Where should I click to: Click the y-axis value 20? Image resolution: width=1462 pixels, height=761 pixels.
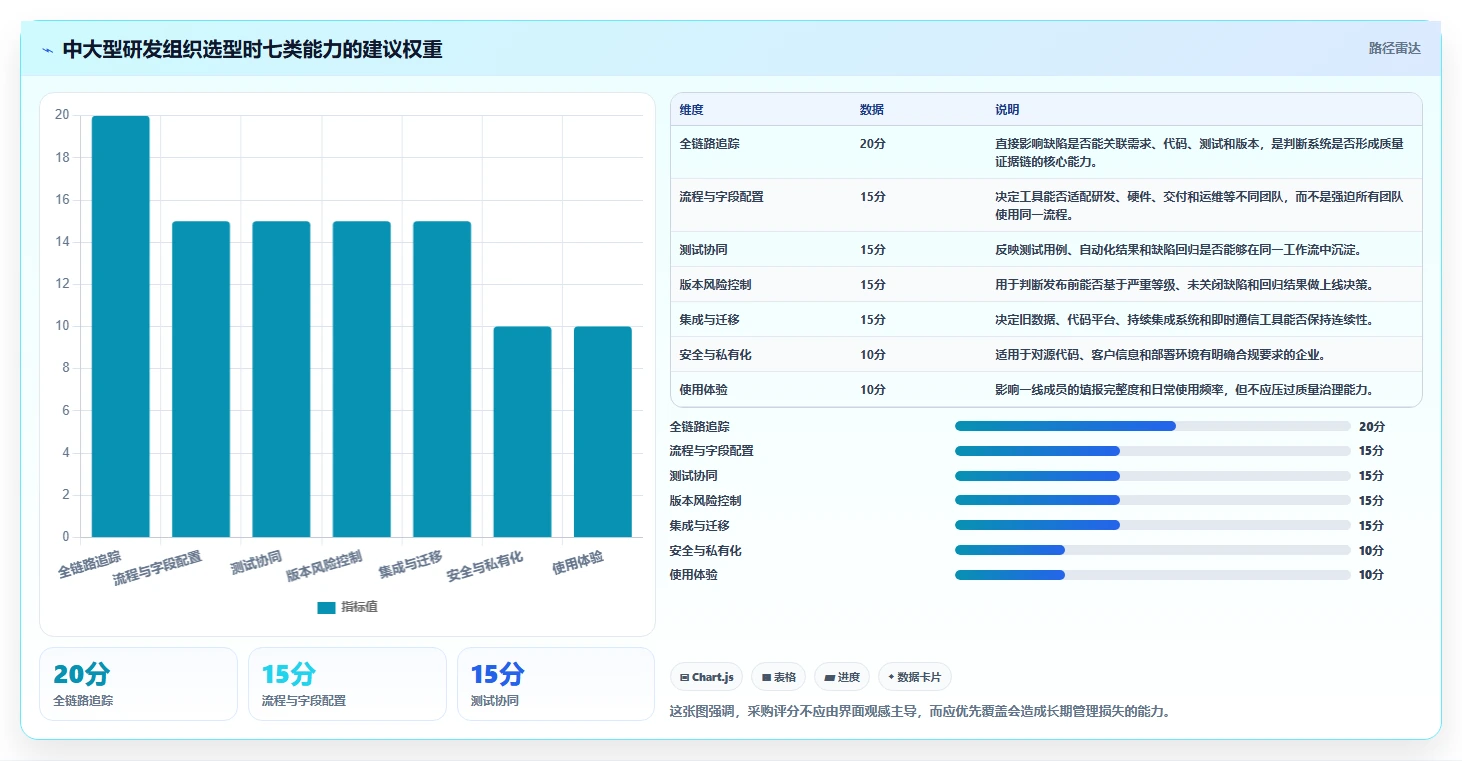click(62, 115)
